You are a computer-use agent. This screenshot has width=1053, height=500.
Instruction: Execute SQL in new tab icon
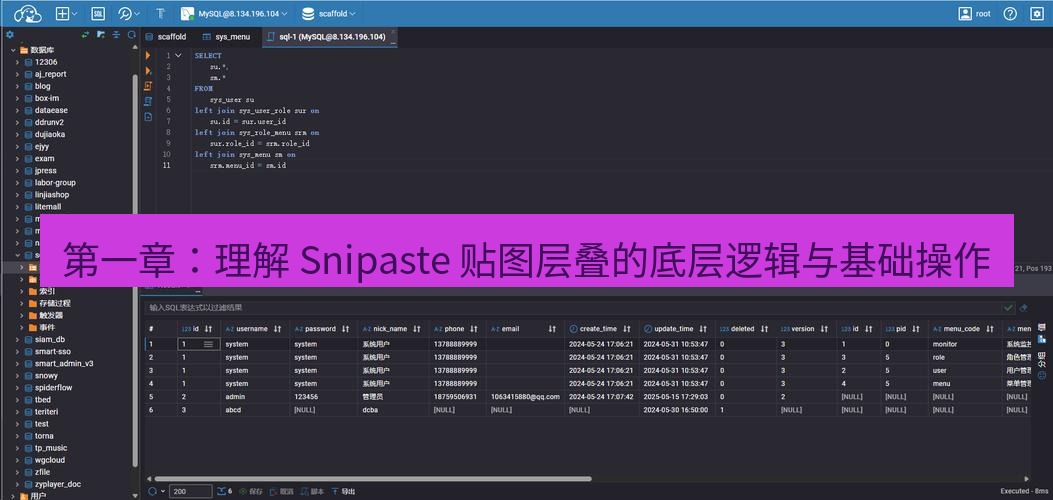148,70
